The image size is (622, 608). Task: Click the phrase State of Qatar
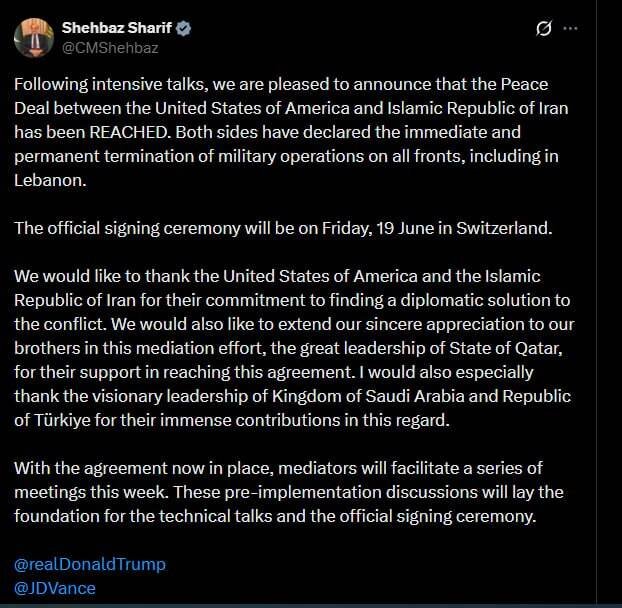point(506,348)
